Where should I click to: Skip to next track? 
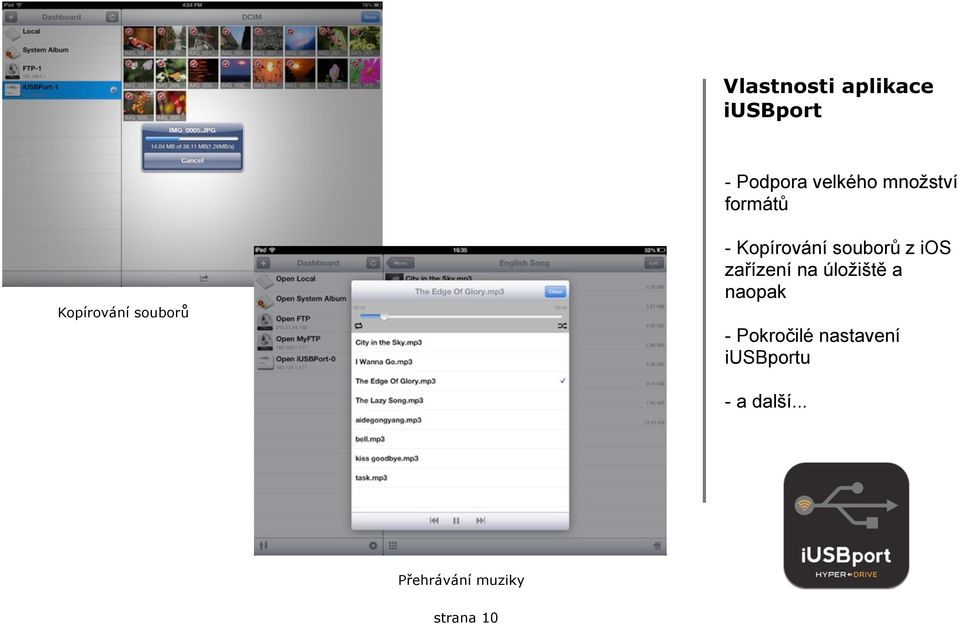tap(481, 521)
